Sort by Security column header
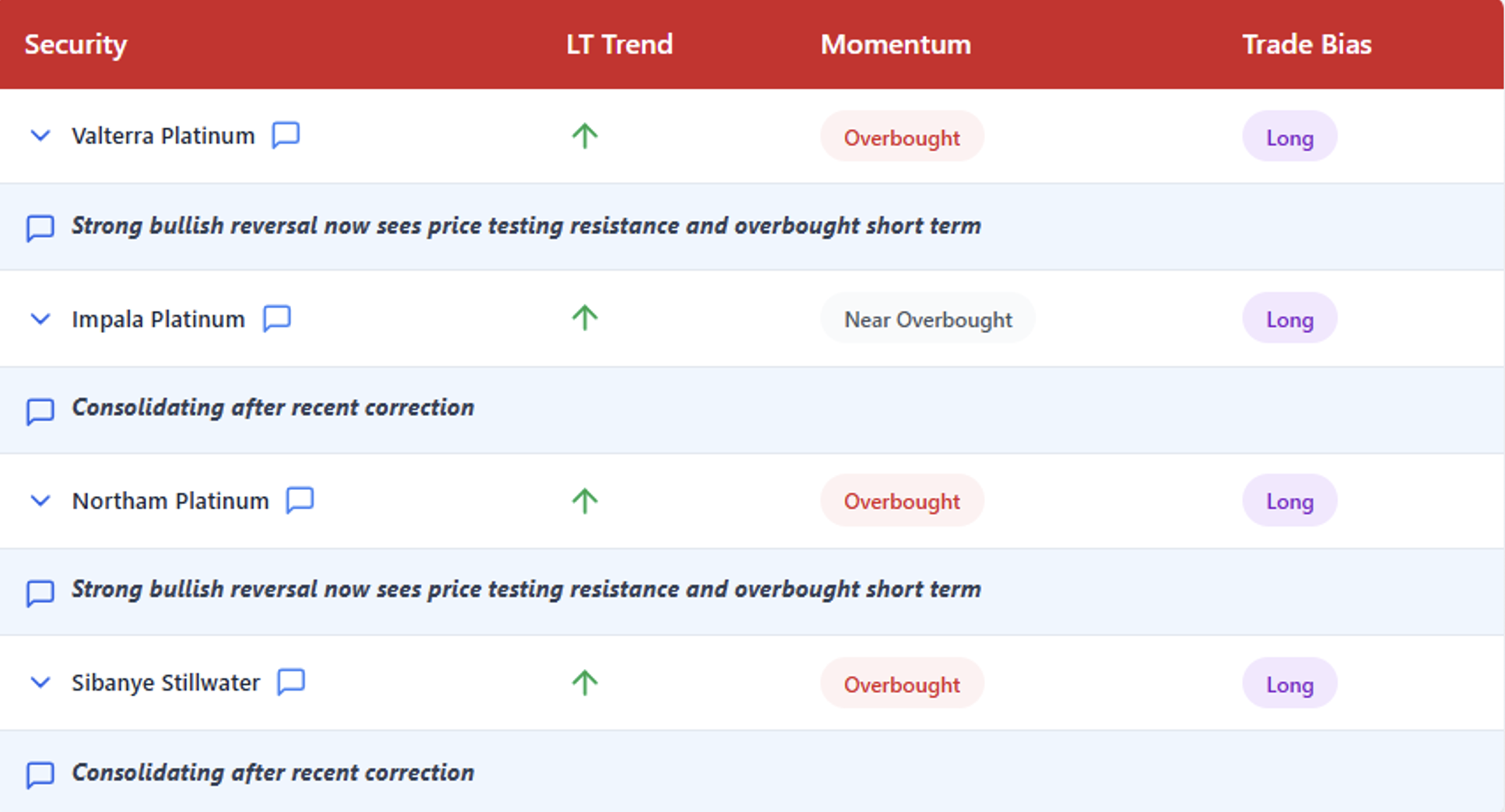 pyautogui.click(x=75, y=44)
